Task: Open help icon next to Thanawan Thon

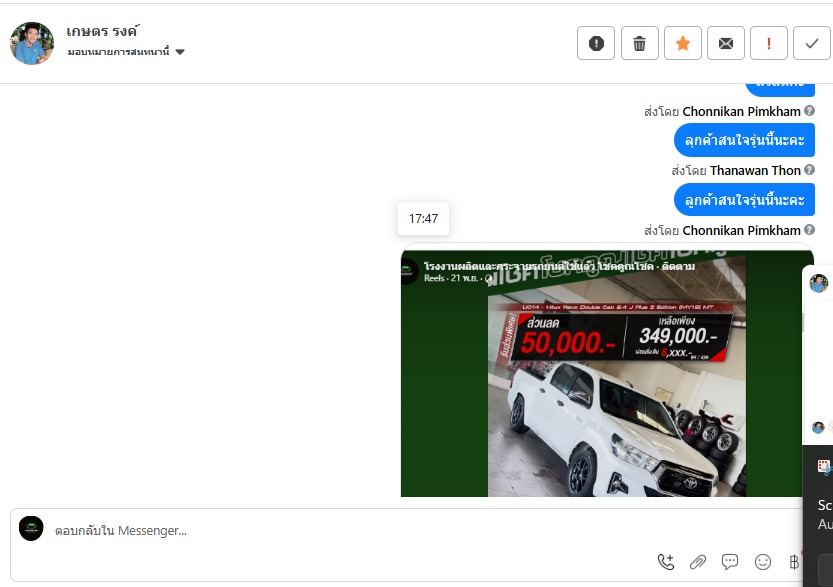Action: (x=809, y=169)
